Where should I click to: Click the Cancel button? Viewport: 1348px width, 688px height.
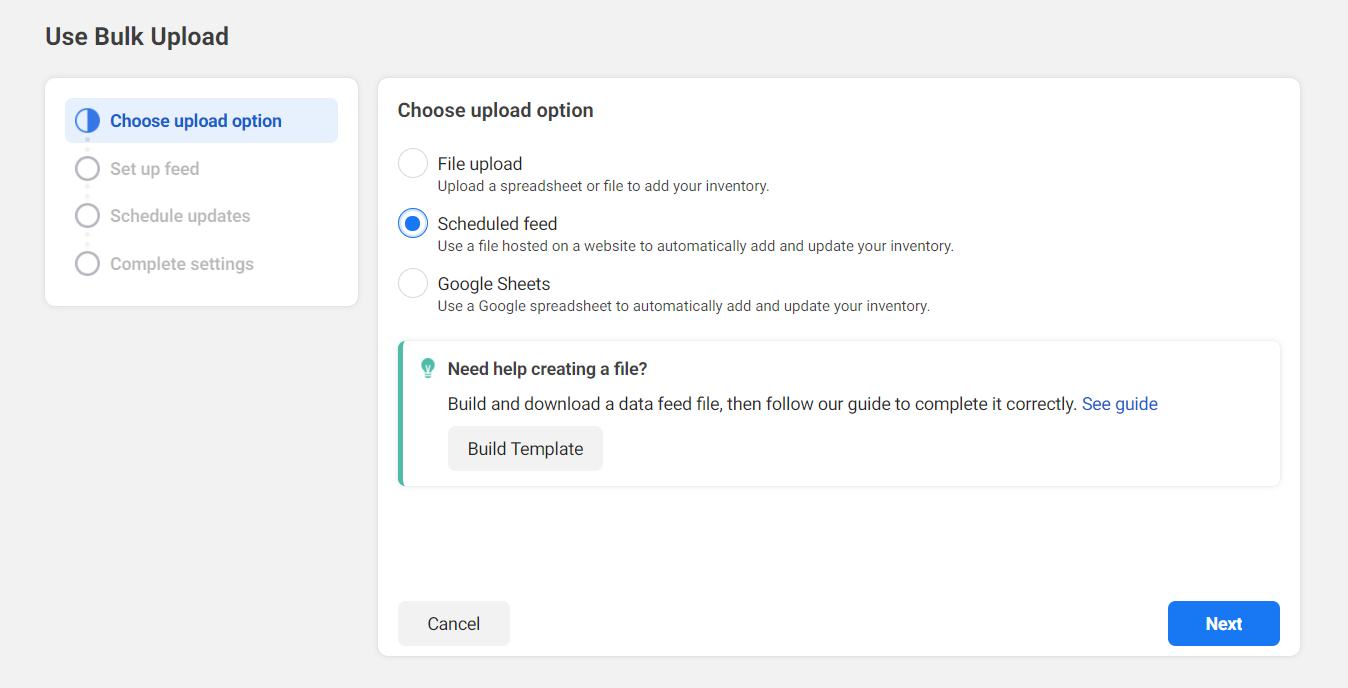(454, 624)
